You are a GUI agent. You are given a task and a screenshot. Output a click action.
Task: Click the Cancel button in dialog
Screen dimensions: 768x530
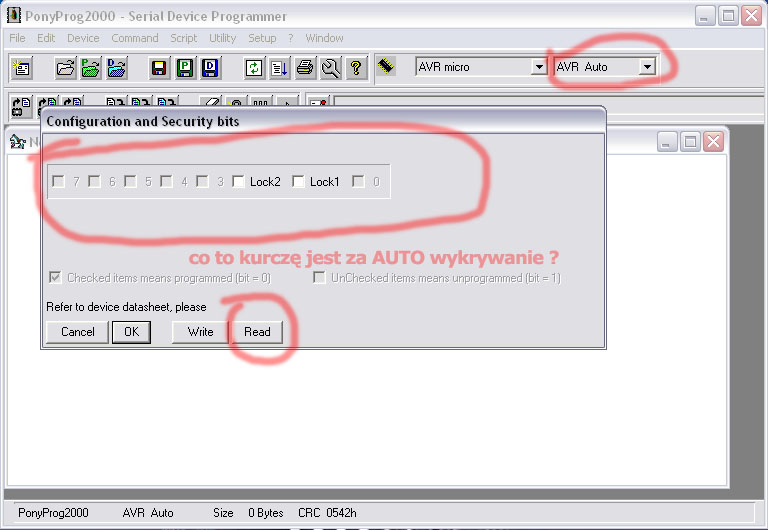tap(77, 332)
